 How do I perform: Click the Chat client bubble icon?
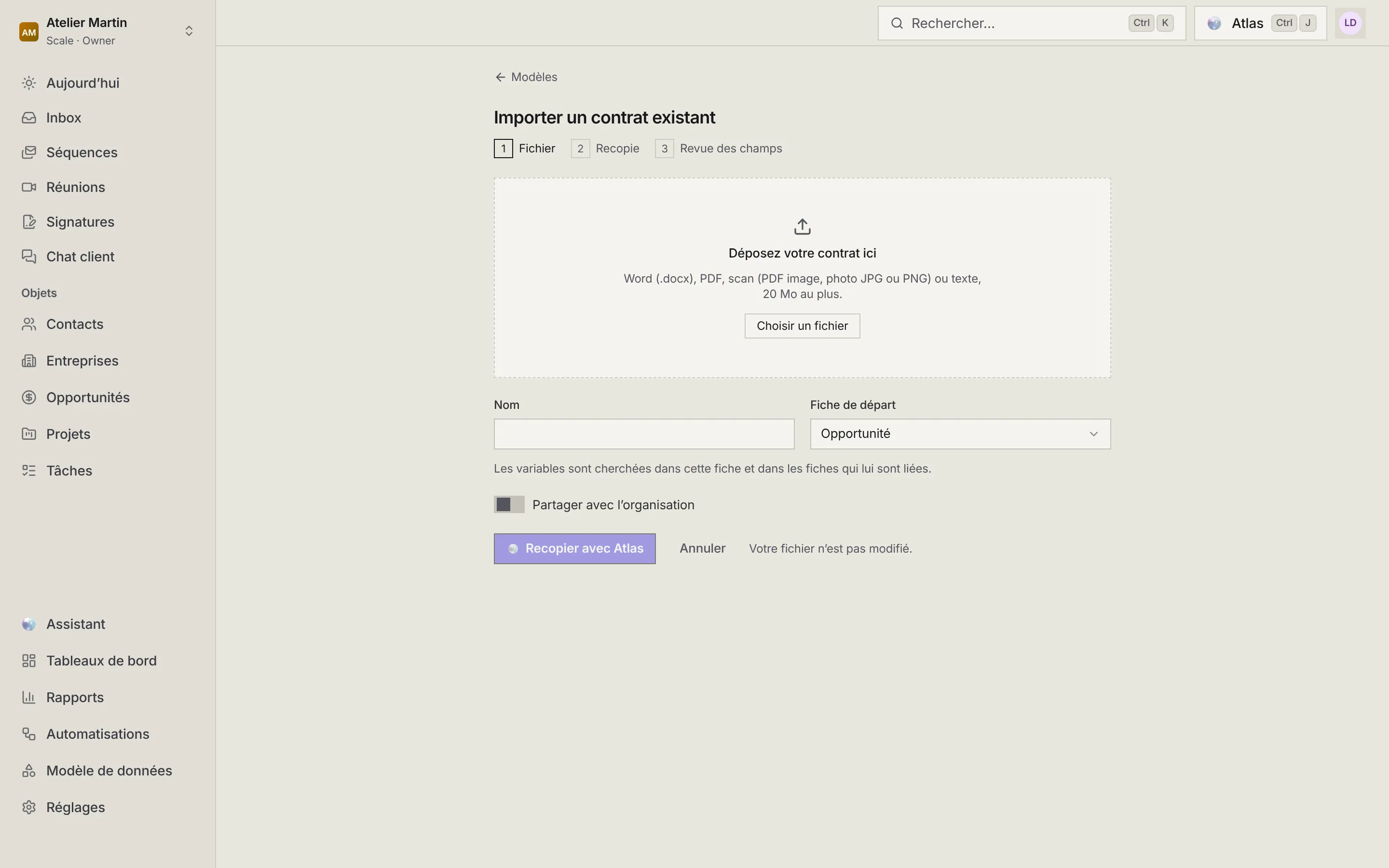29,257
